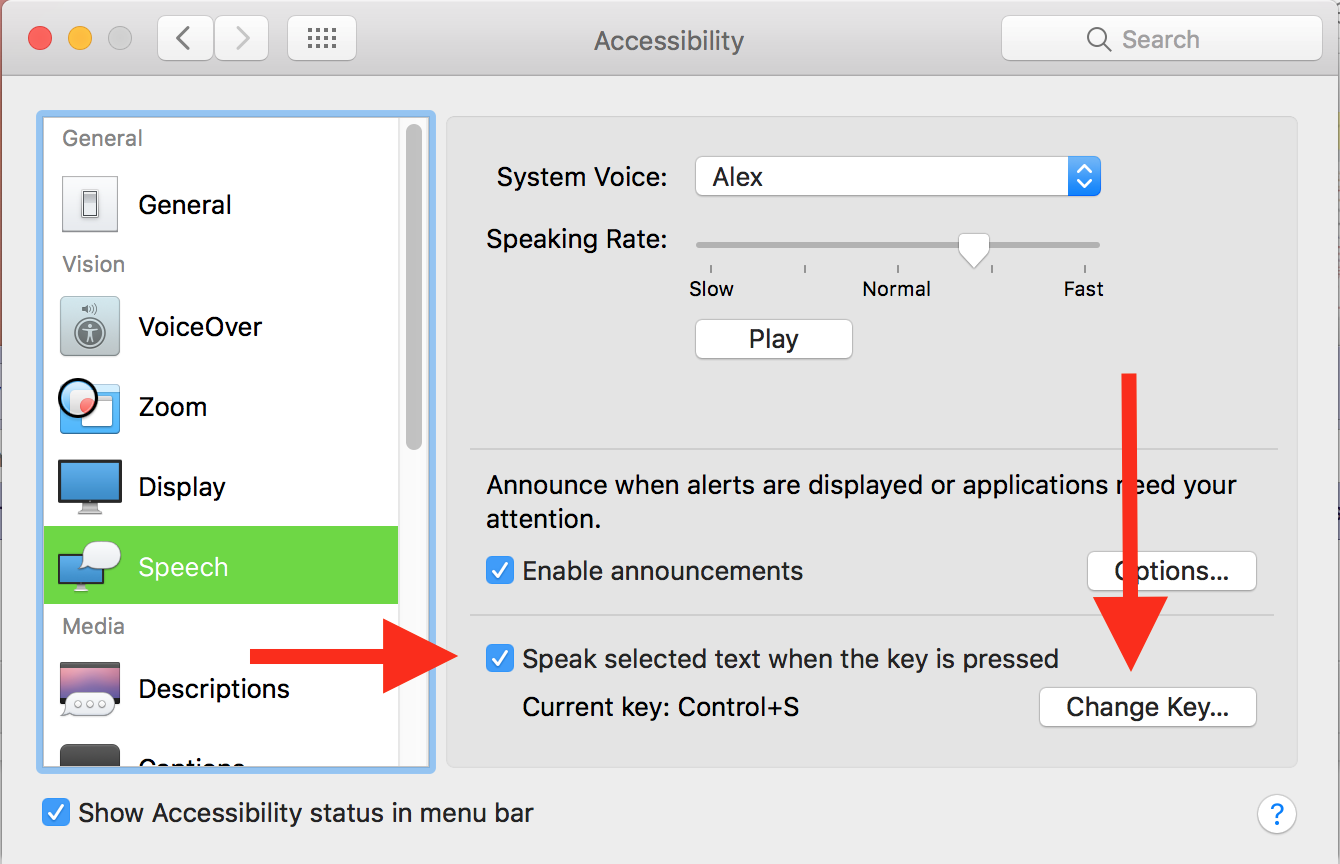Open the Display monitor icon
The image size is (1340, 864).
[90, 487]
